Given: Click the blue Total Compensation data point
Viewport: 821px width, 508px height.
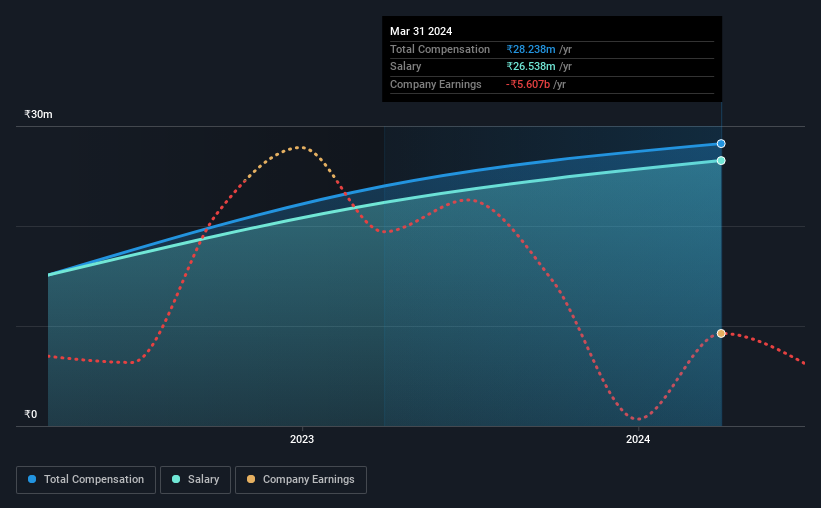Looking at the screenshot, I should point(721,143).
